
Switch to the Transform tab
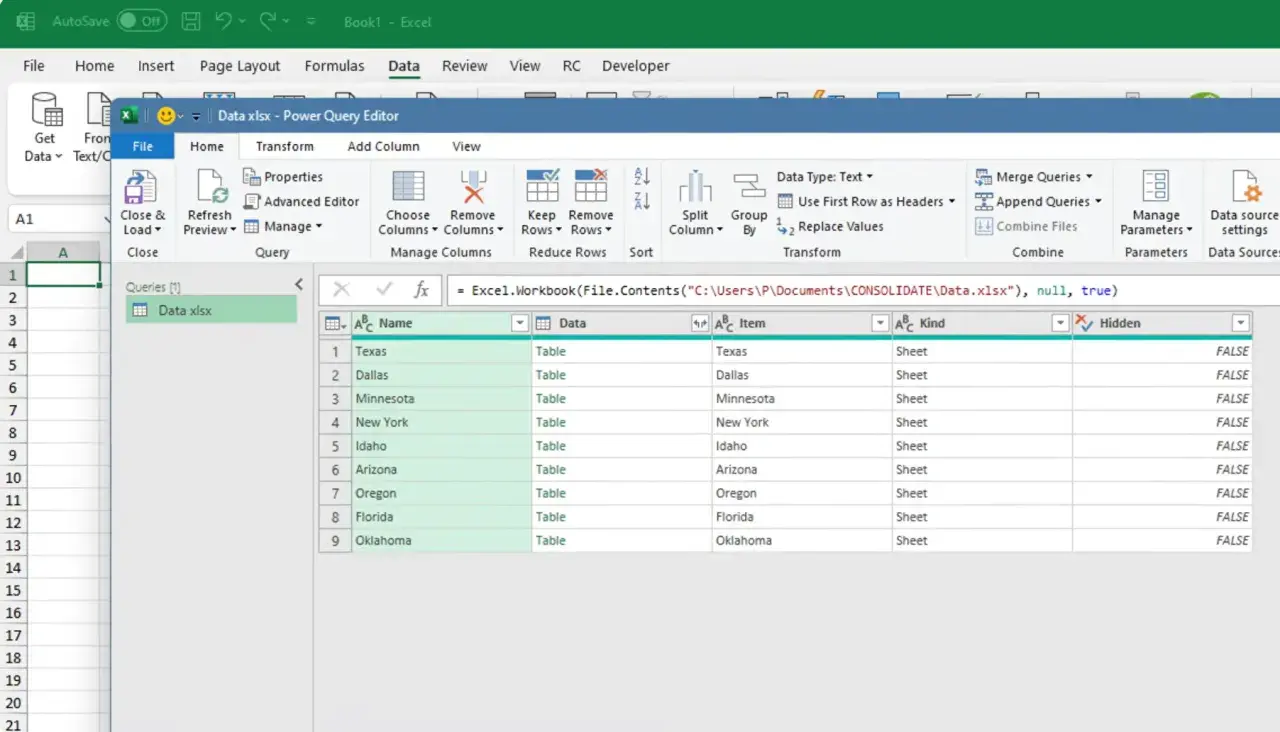[x=284, y=146]
